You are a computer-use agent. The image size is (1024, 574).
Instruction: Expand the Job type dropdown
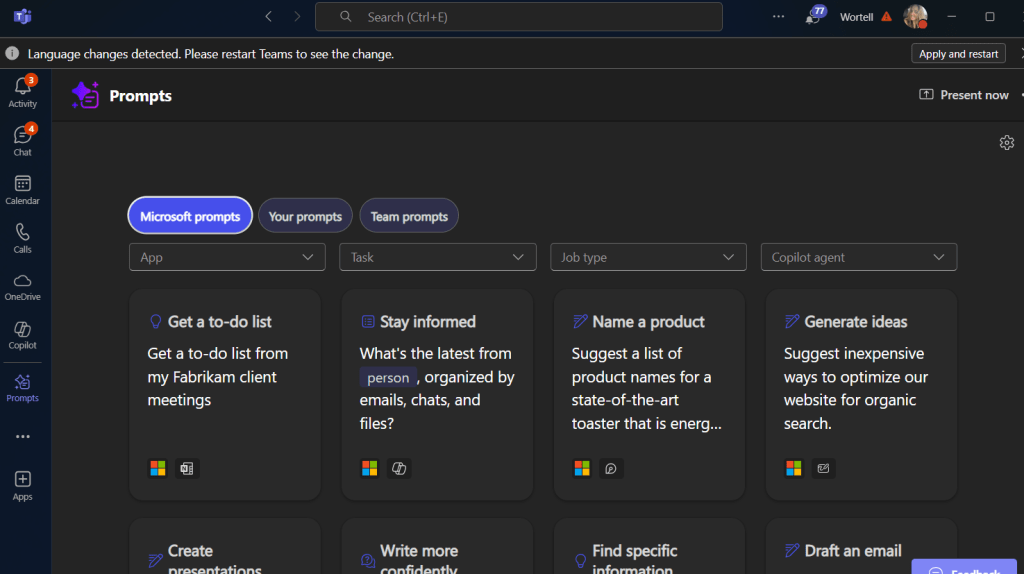(x=648, y=257)
